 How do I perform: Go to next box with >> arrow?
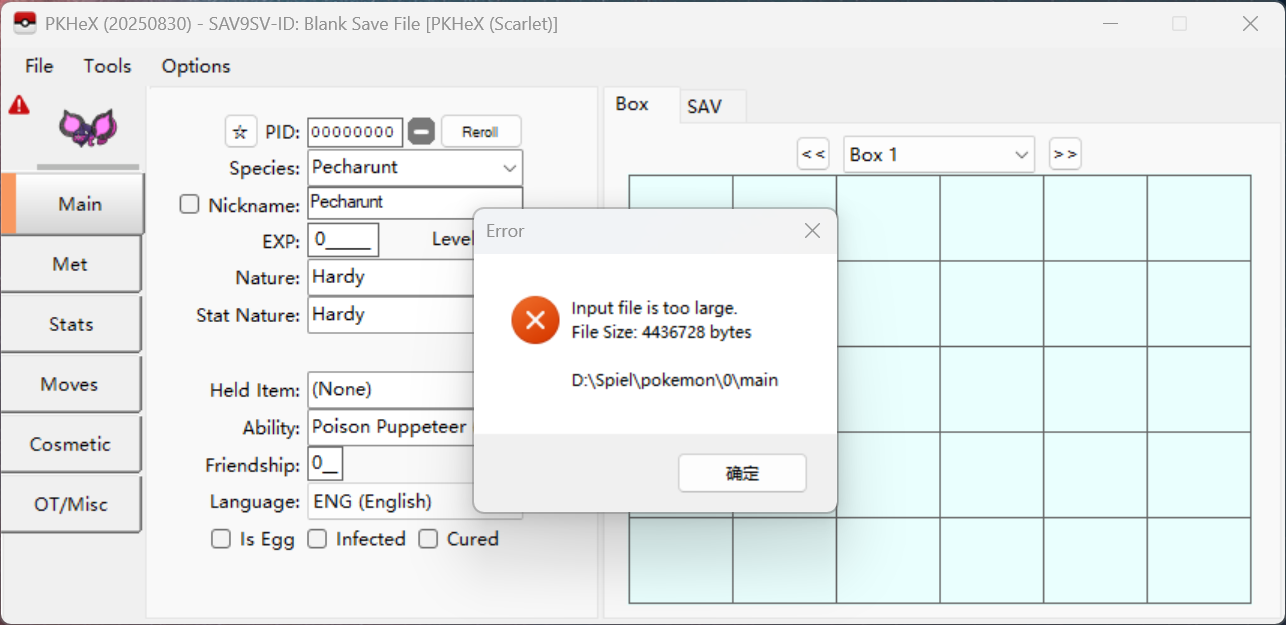pos(1065,154)
